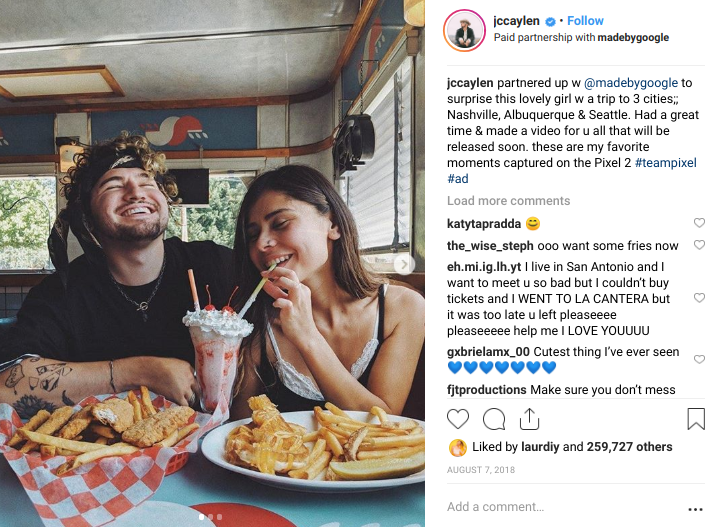Save post with bookmark icon
The width and height of the screenshot is (718, 527).
696,418
